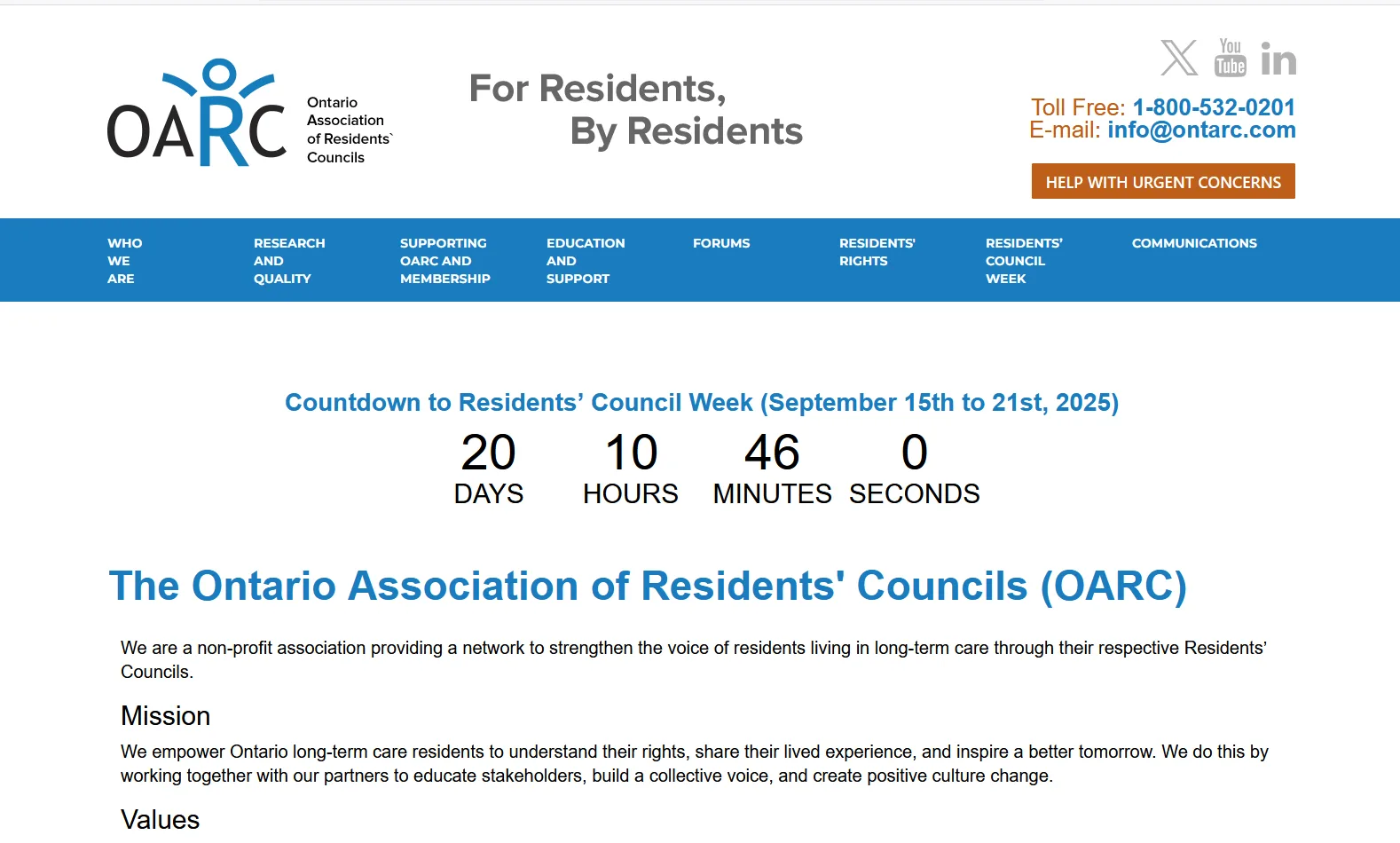The height and width of the screenshot is (843, 1400).
Task: Open the LinkedIn profile icon
Action: click(1278, 59)
